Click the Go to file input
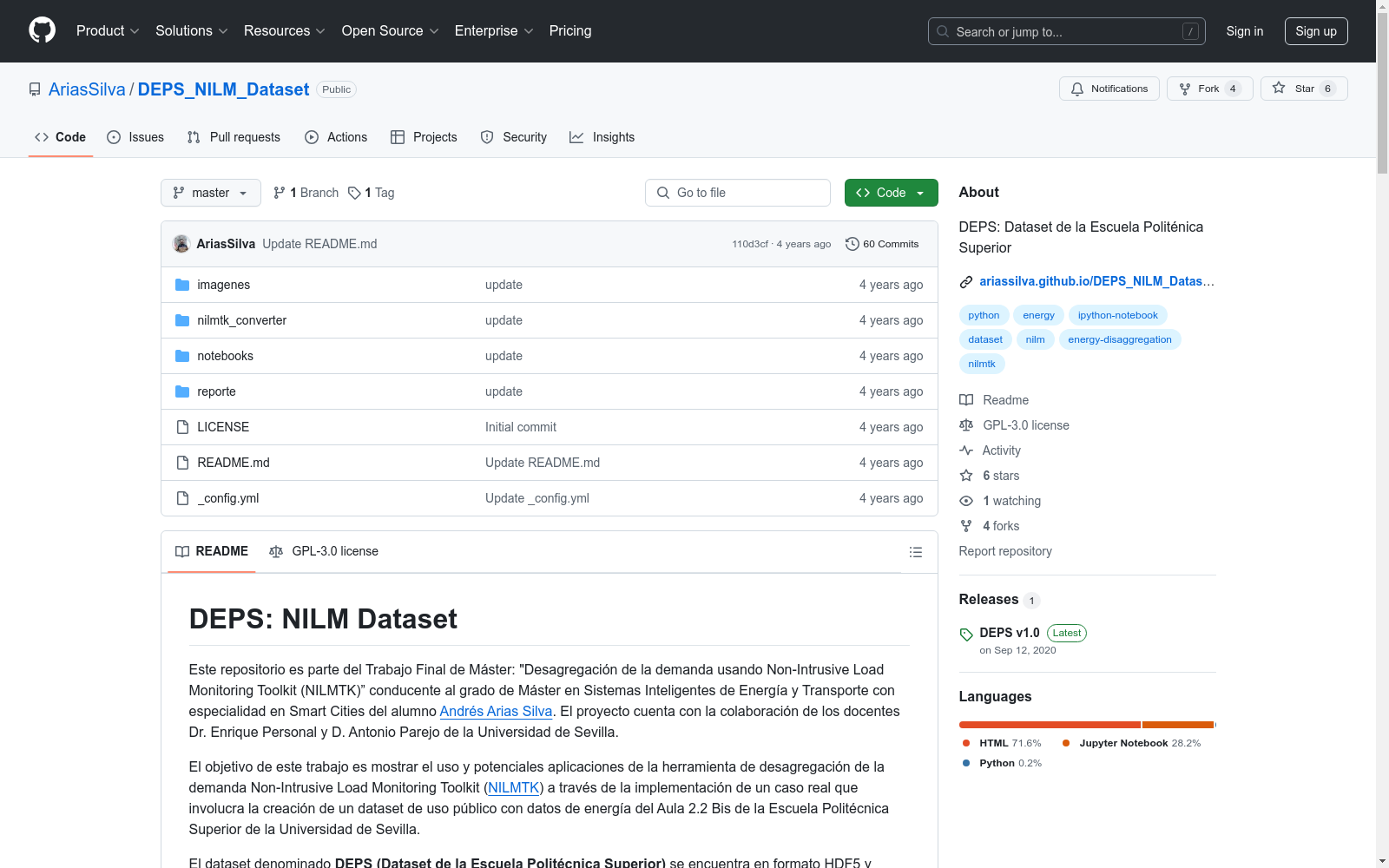 click(738, 193)
